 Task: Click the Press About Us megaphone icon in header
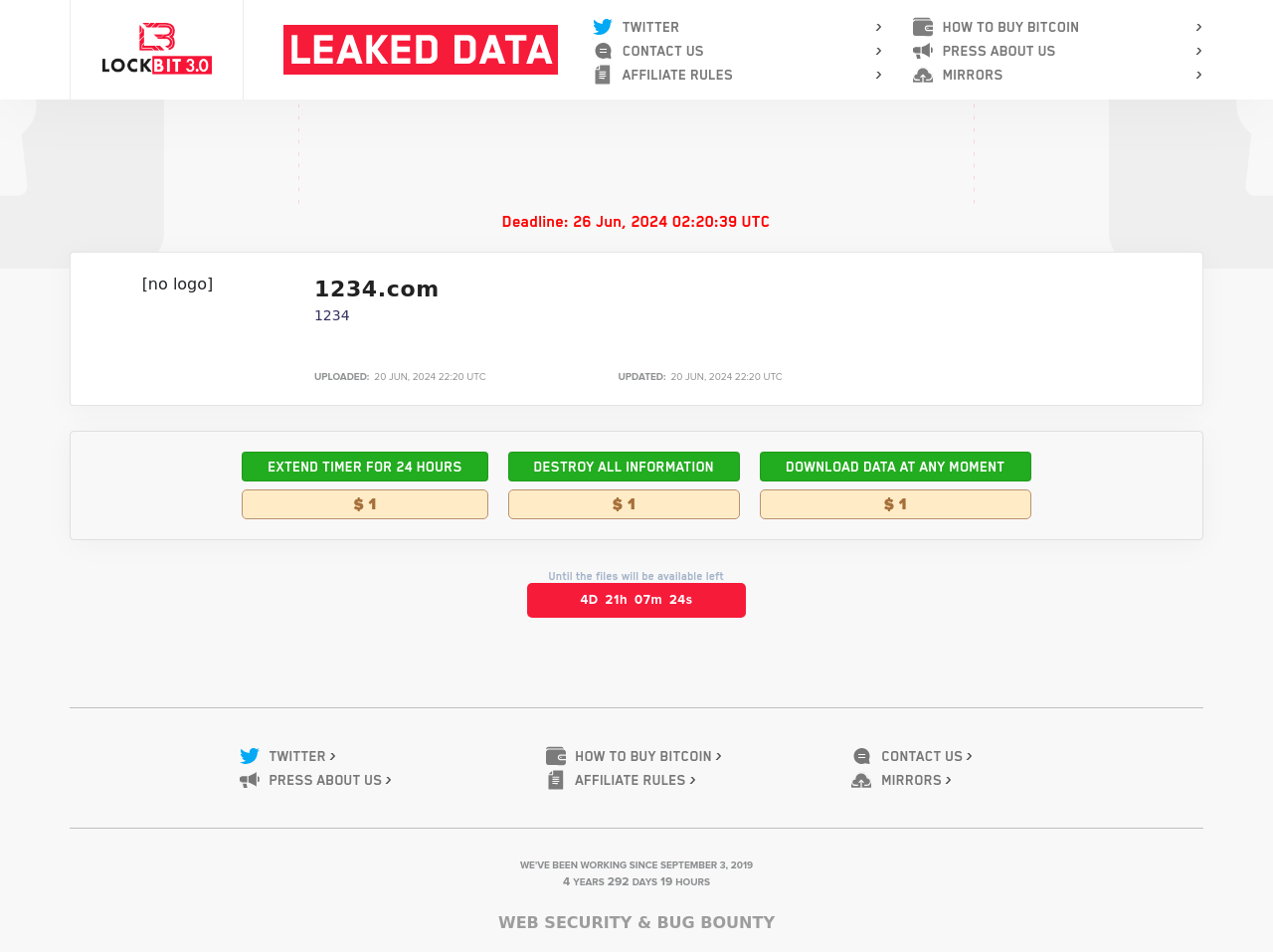click(923, 51)
